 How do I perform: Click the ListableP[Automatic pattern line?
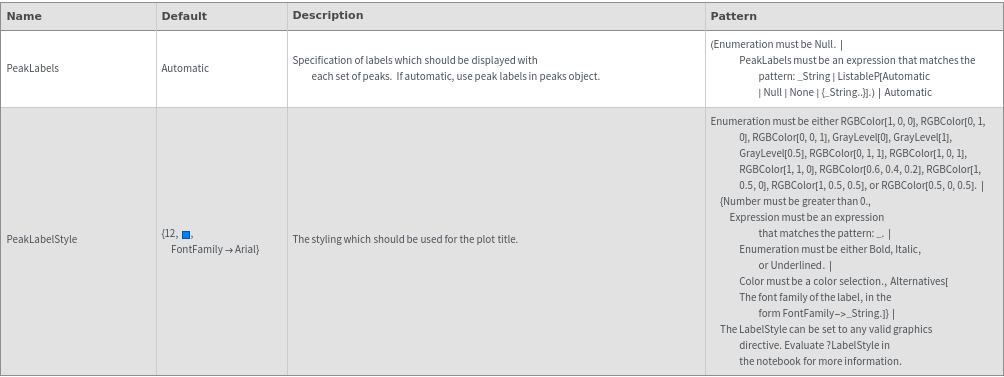coord(844,76)
